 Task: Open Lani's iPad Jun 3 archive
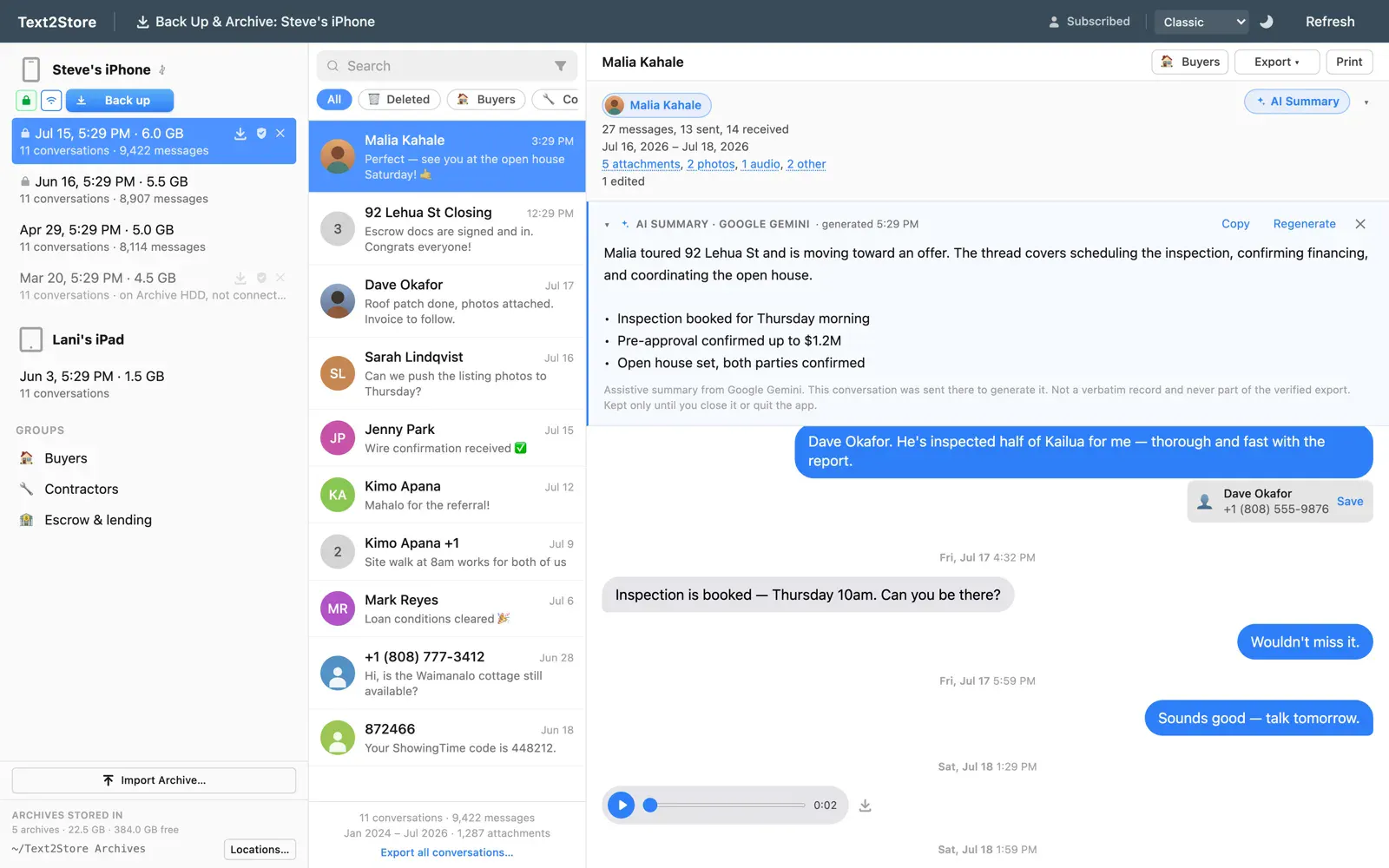pos(154,384)
